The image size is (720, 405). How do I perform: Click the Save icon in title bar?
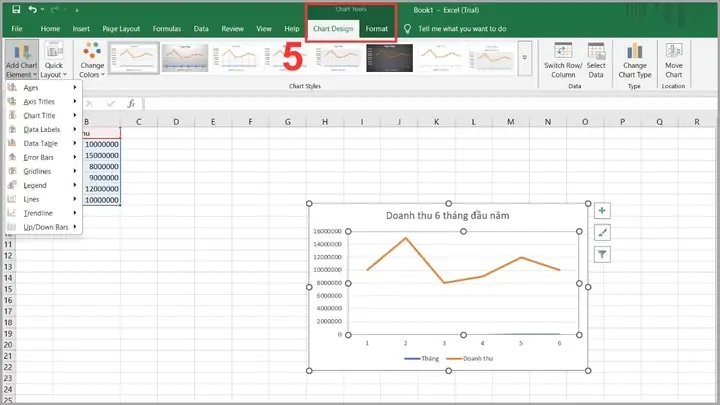tap(16, 9)
